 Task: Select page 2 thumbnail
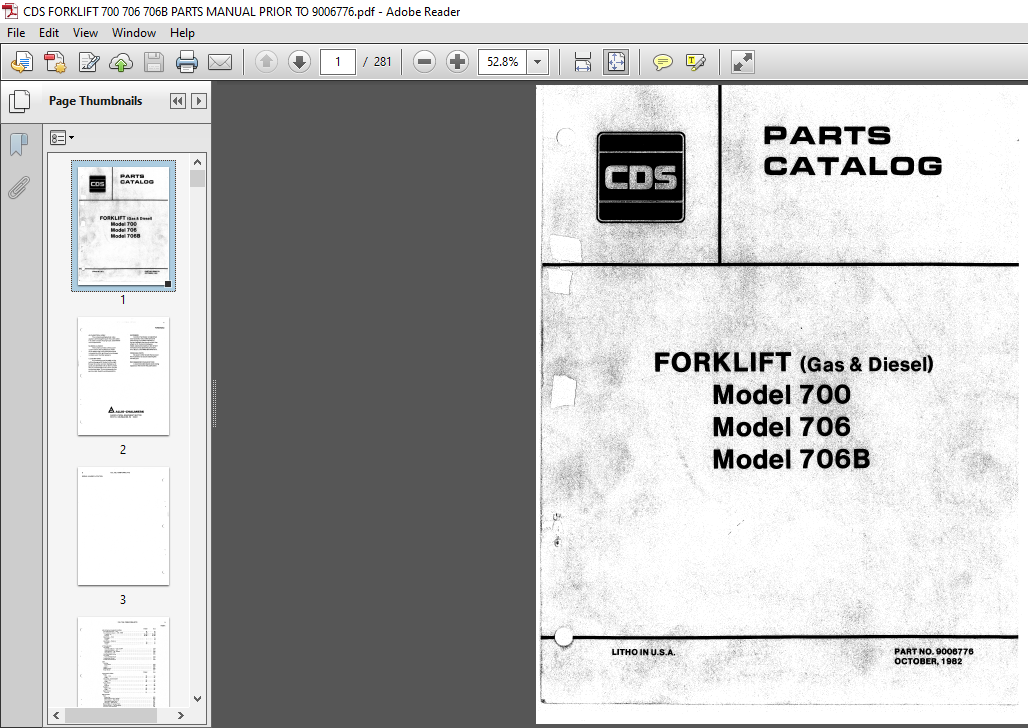tap(123, 376)
